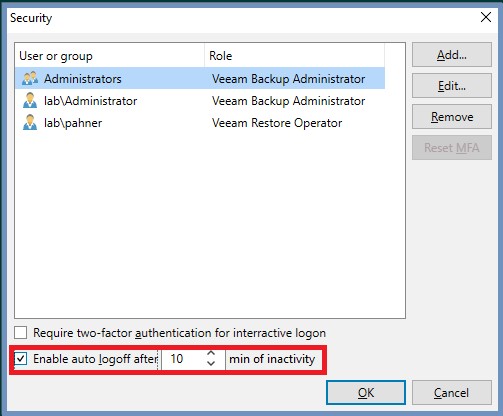The width and height of the screenshot is (503, 416).
Task: Click the lab\Administrator user icon
Action: point(30,100)
